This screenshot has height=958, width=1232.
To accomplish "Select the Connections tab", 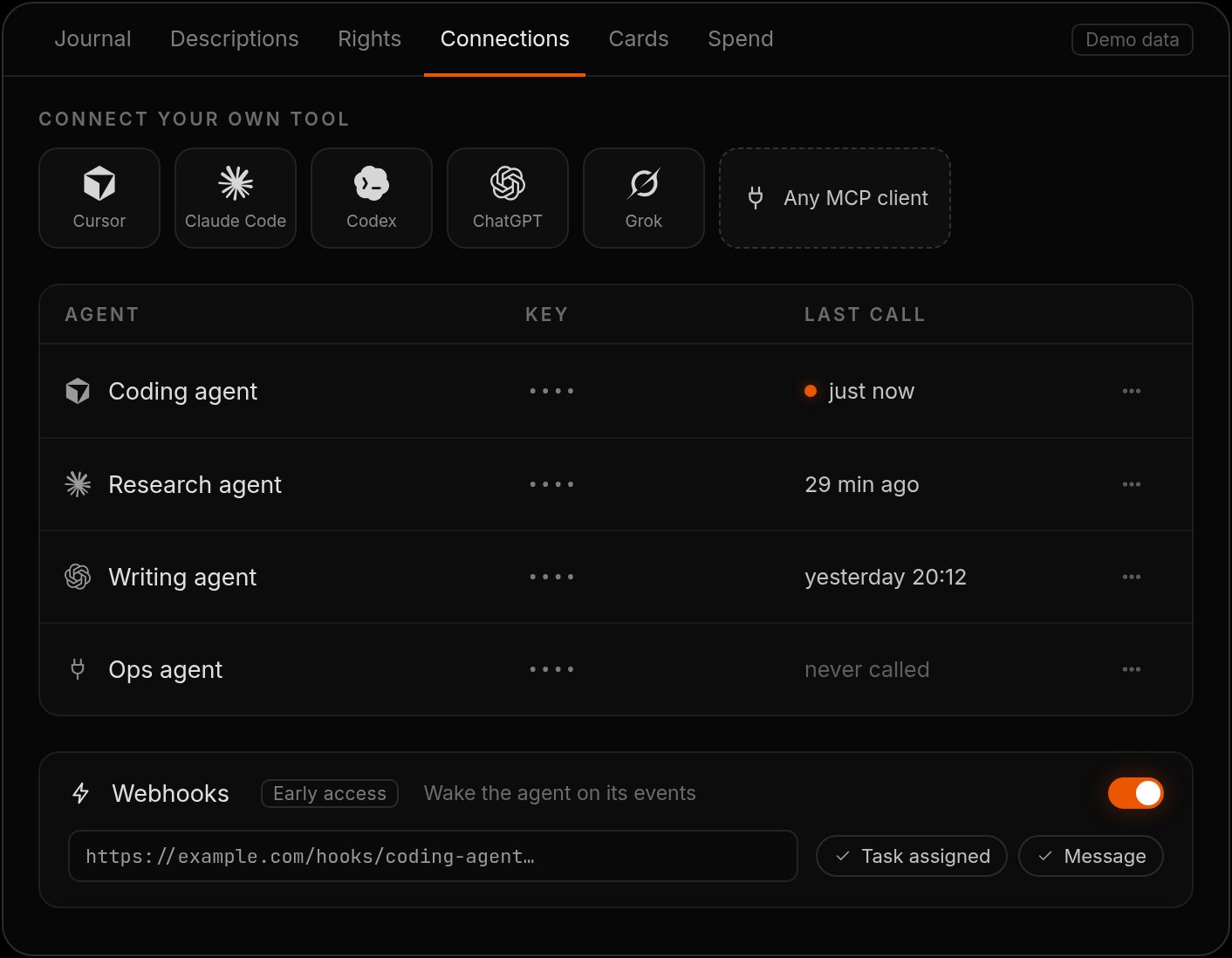I will pos(505,39).
